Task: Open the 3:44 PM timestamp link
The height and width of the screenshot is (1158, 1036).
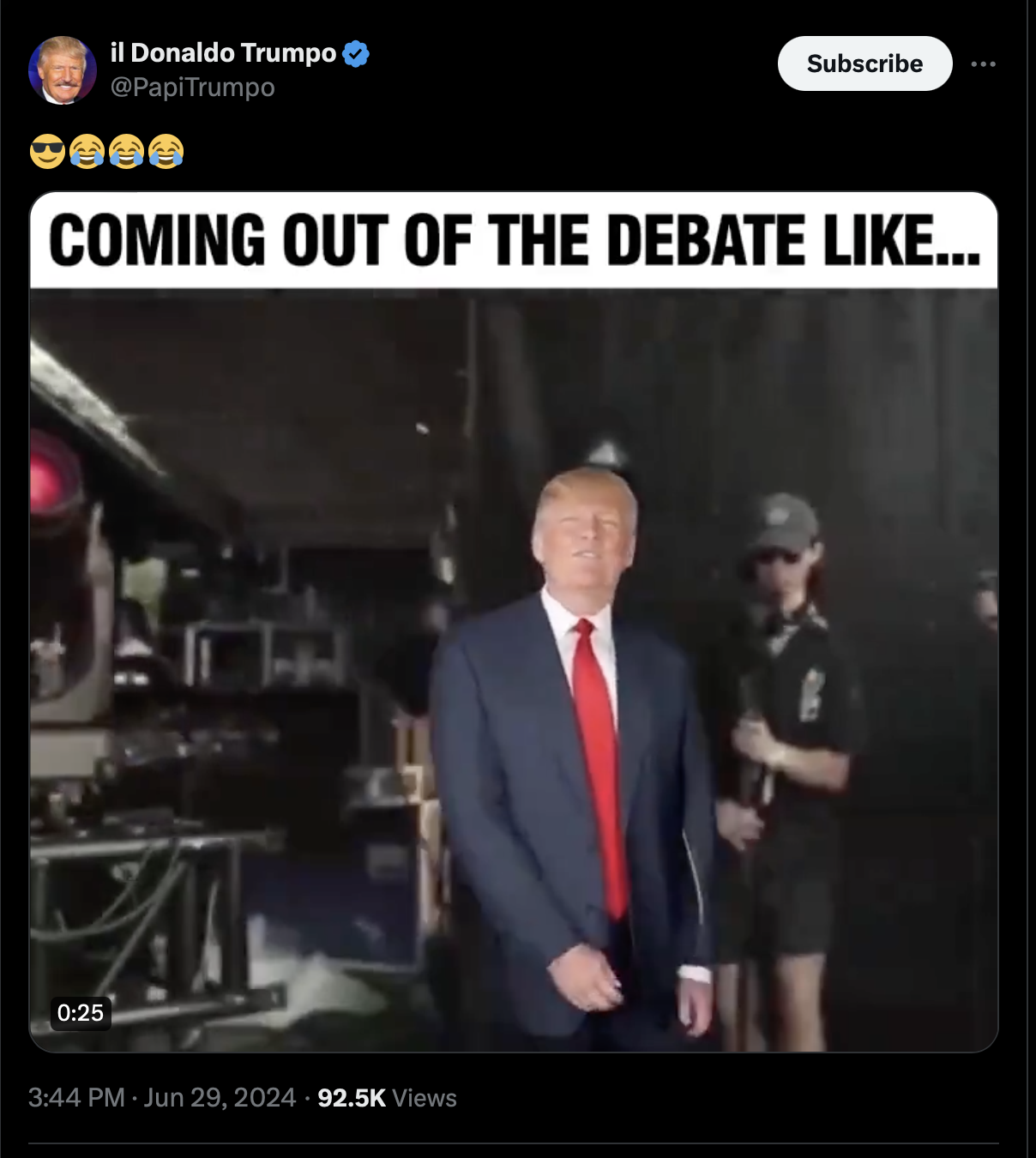Action: [76, 1098]
